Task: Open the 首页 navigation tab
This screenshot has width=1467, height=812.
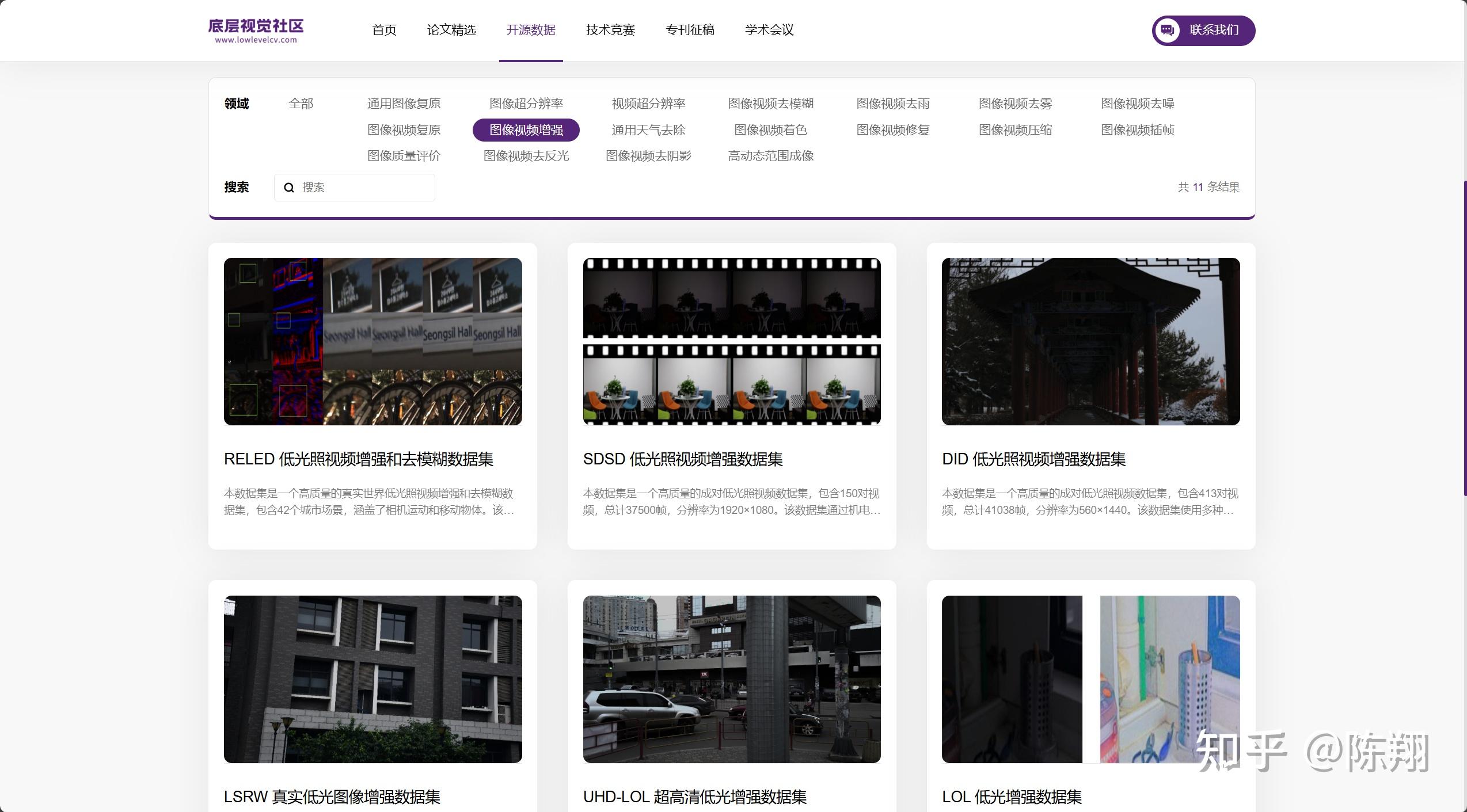Action: point(384,30)
